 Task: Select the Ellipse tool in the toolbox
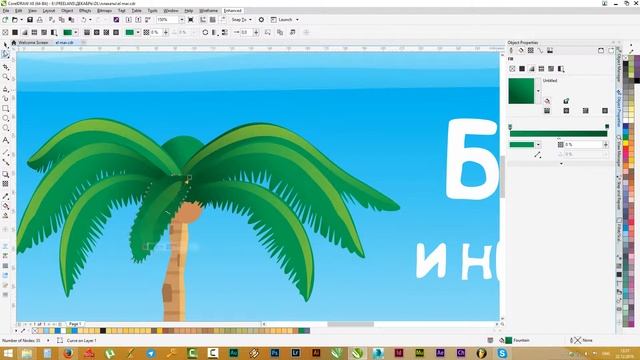point(5,118)
